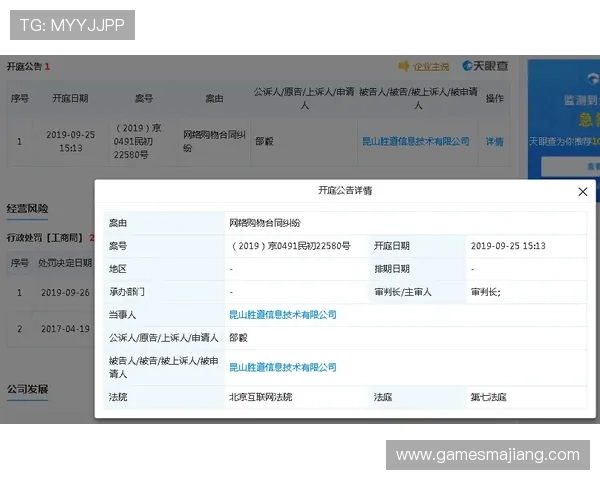Click the 开庭公告详情 dialog title

(345, 191)
